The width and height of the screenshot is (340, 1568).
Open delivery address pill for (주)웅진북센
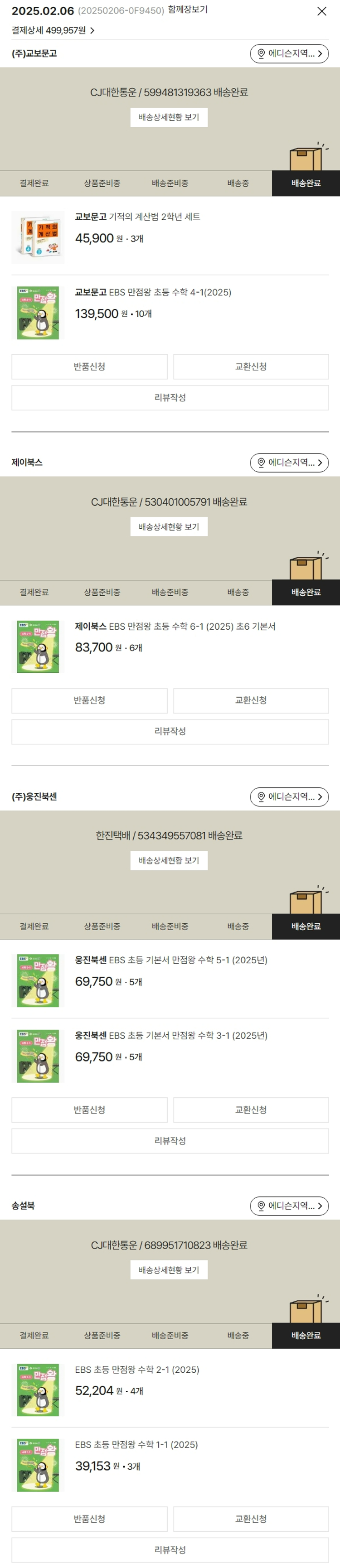coord(289,796)
